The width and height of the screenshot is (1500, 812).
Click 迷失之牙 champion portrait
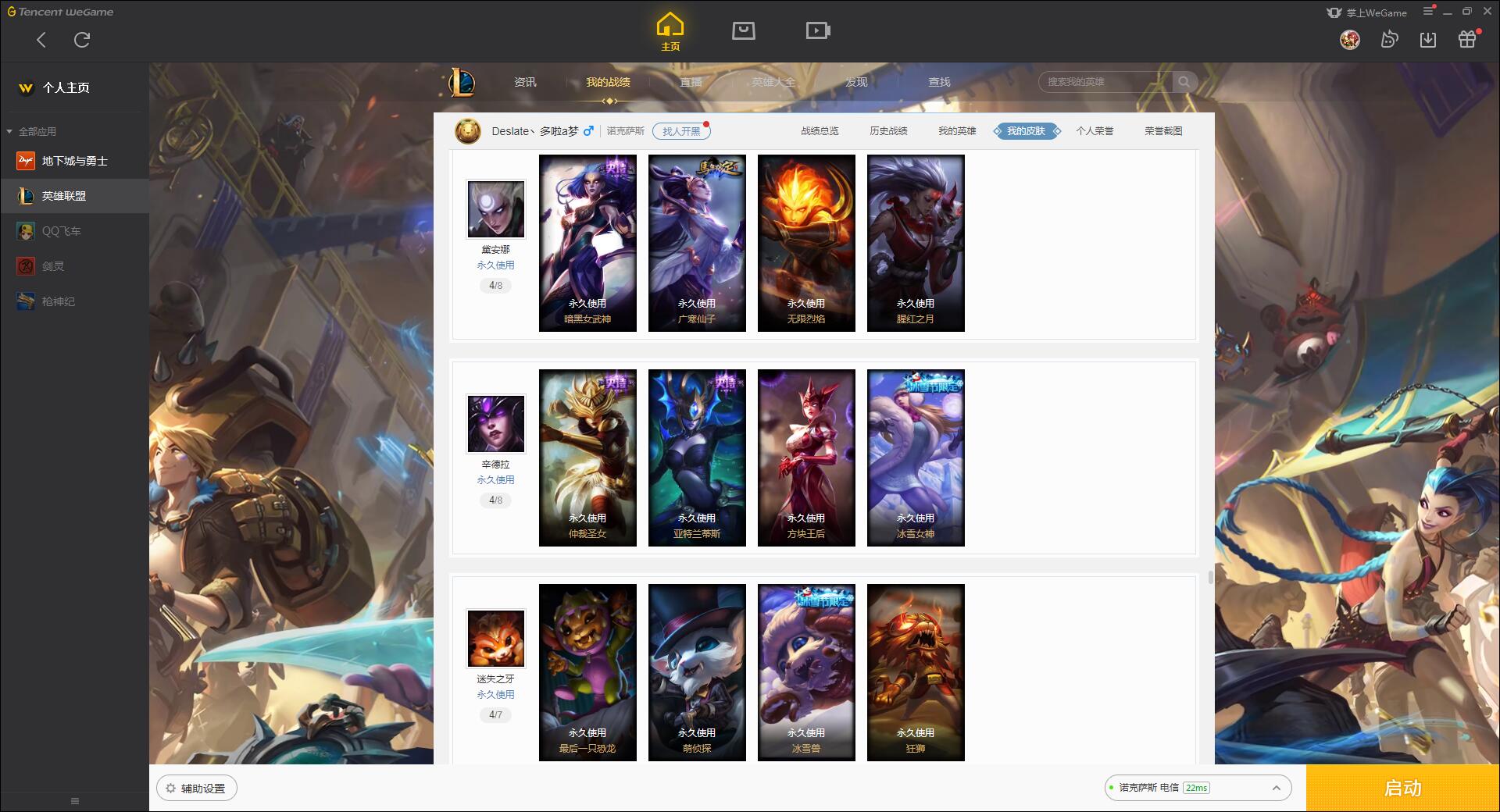(496, 639)
